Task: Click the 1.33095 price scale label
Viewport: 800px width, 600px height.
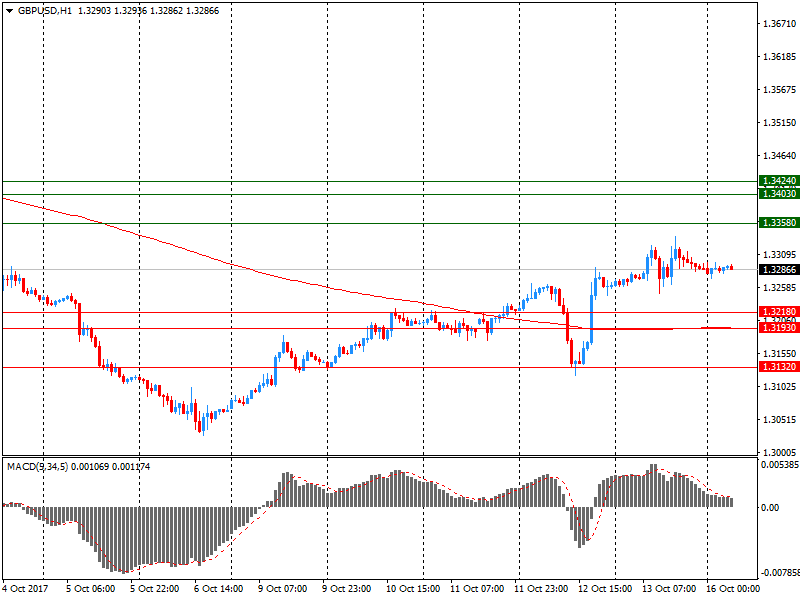Action: pos(779,255)
